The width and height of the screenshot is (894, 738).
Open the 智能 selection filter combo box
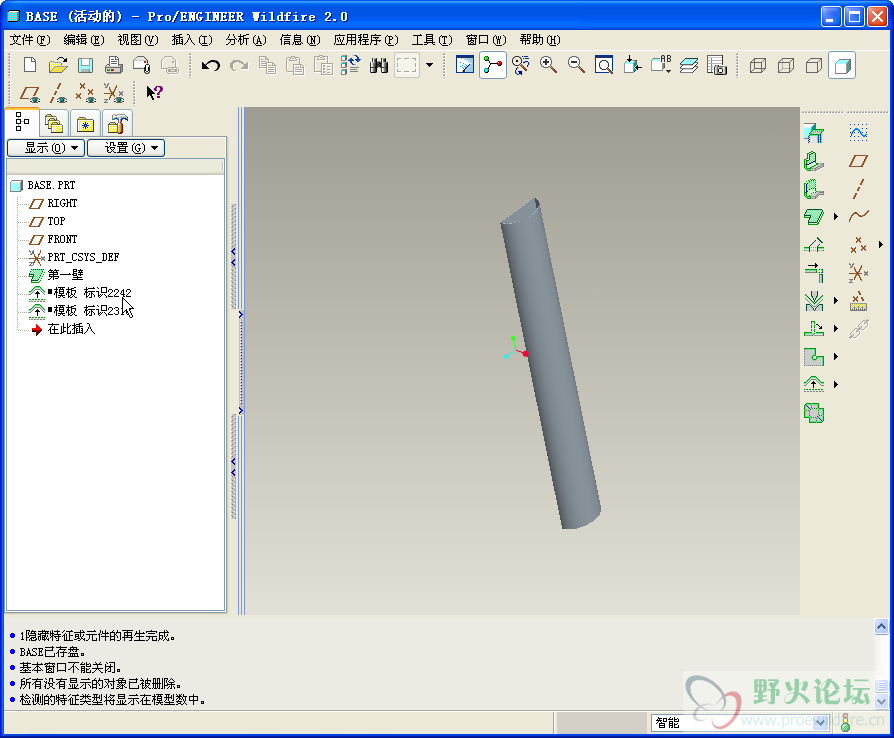click(x=740, y=723)
